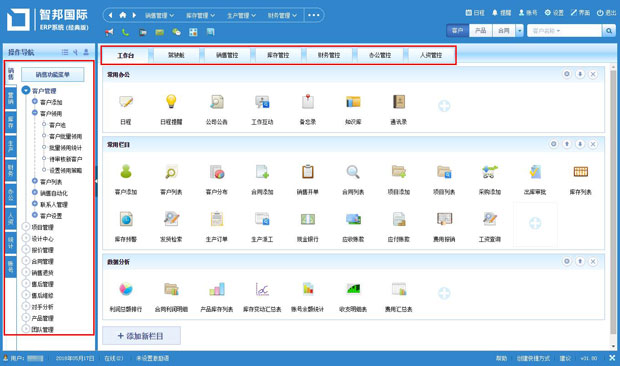Click the 添加新栏目 button

pyautogui.click(x=141, y=336)
